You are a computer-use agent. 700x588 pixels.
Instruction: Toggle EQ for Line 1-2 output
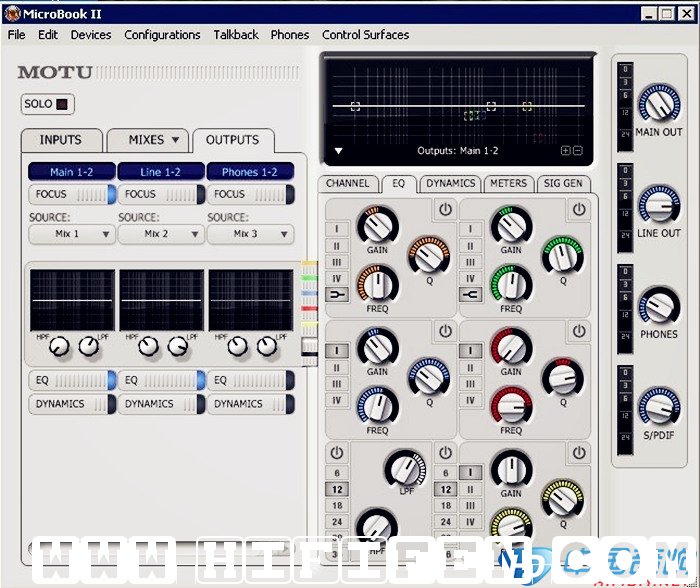click(x=162, y=380)
